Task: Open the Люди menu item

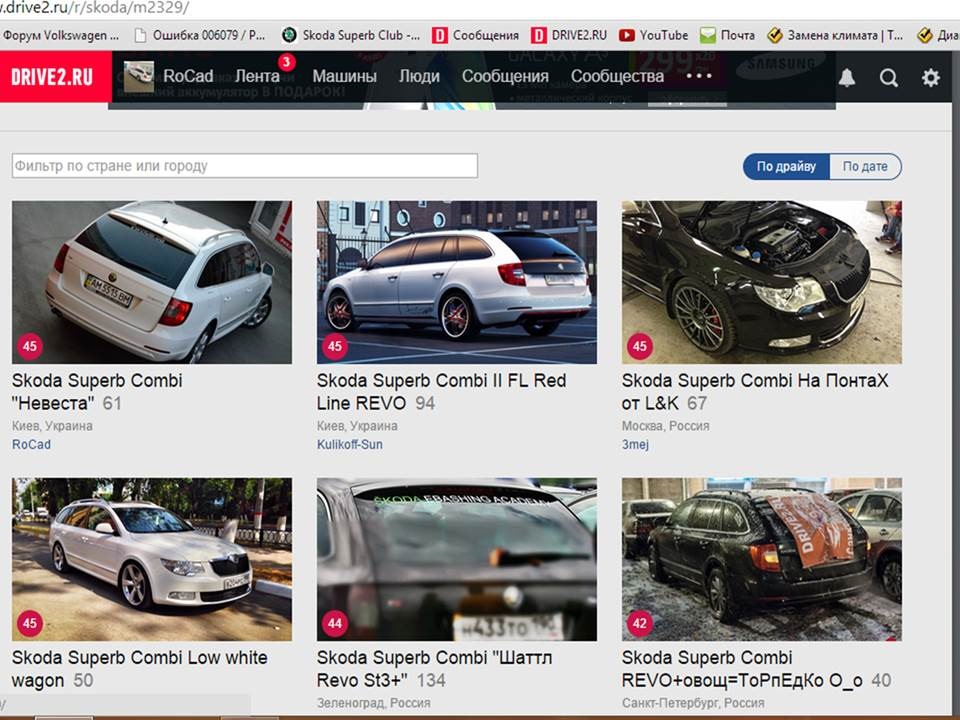Action: (x=419, y=77)
